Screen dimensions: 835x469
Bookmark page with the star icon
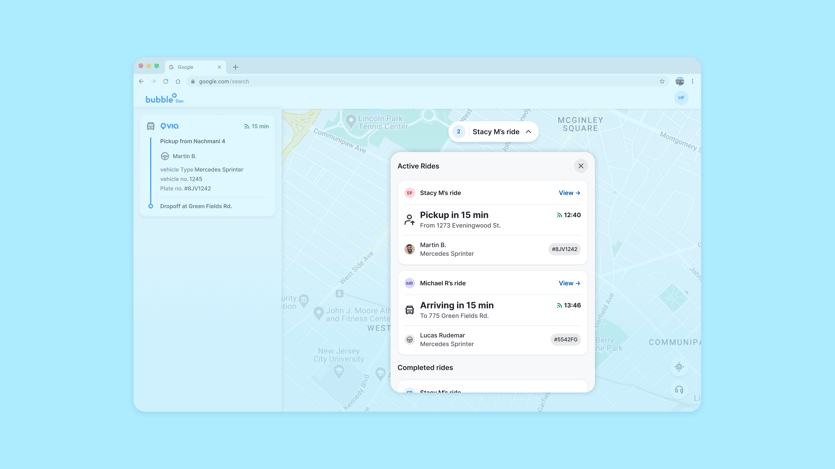tap(662, 82)
